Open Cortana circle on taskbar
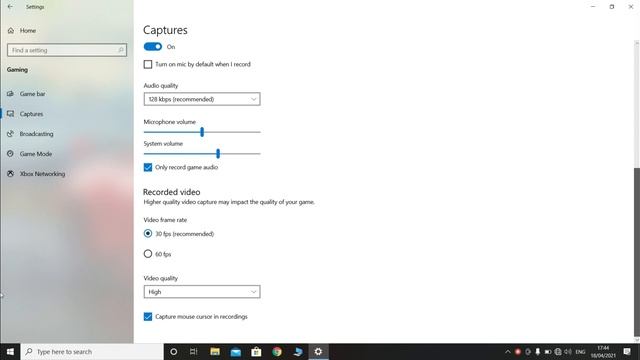Screen dimensions: 640x360 coord(173,351)
